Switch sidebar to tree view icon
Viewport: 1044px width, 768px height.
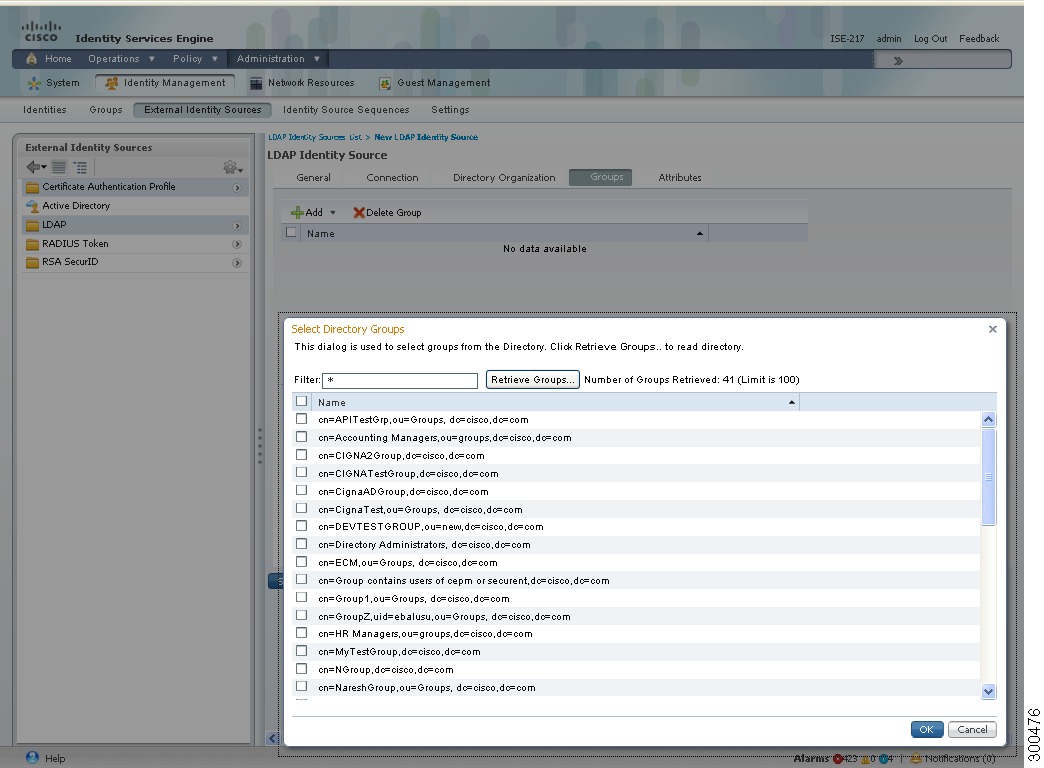pos(81,167)
